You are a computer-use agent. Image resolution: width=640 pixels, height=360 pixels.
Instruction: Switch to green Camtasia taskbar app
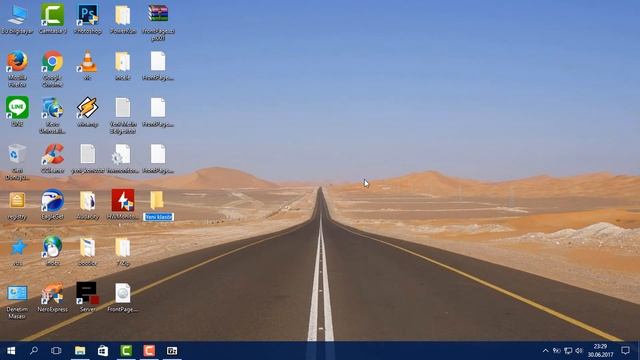(x=126, y=351)
